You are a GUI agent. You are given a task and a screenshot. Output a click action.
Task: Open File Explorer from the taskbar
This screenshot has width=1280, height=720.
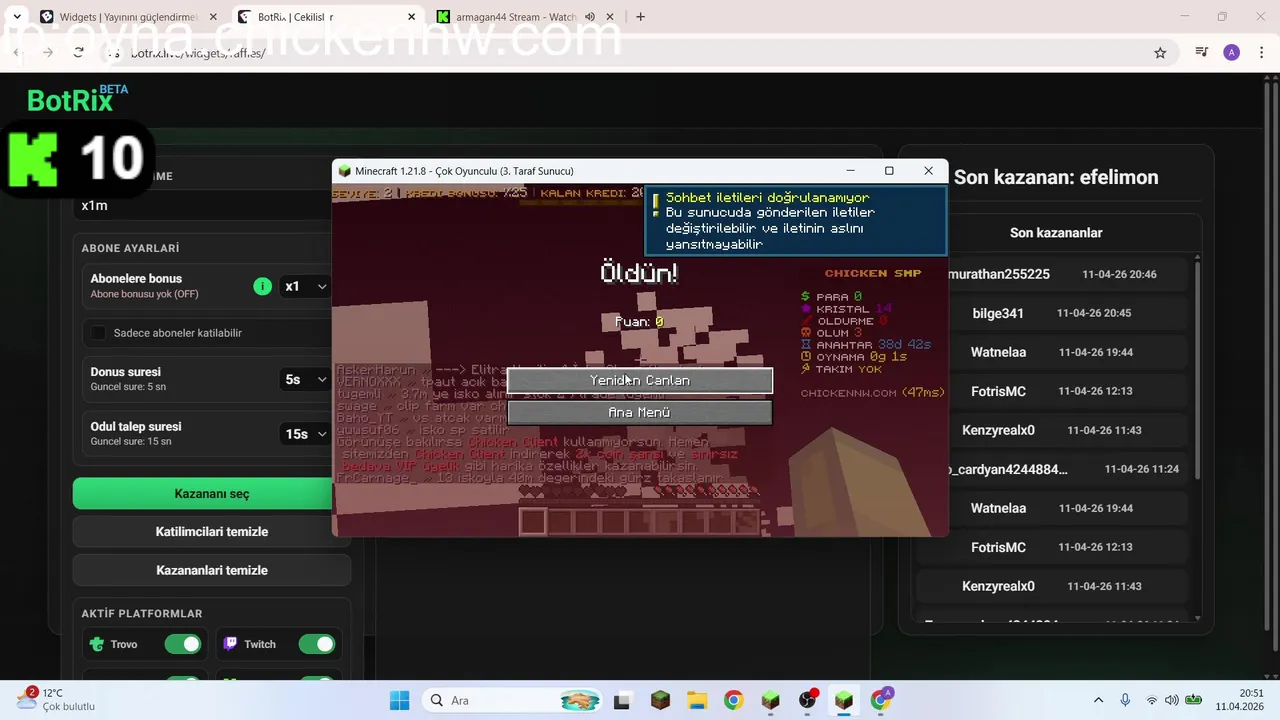(697, 700)
